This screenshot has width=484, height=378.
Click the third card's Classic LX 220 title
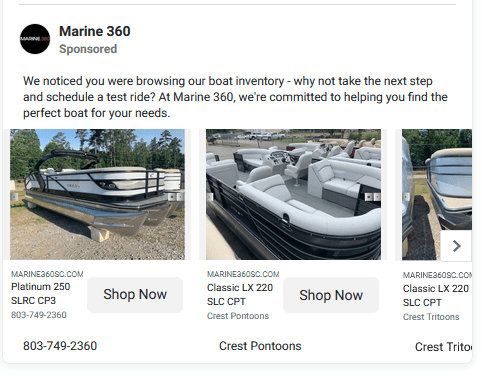pyautogui.click(x=436, y=296)
